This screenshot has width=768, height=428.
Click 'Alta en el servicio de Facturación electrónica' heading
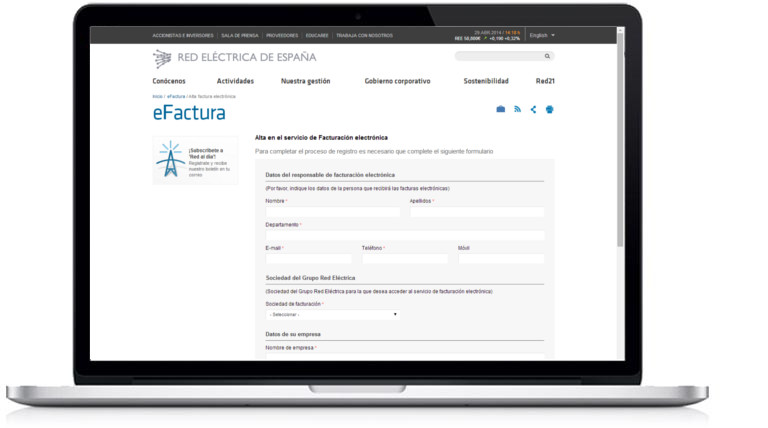pyautogui.click(x=321, y=138)
